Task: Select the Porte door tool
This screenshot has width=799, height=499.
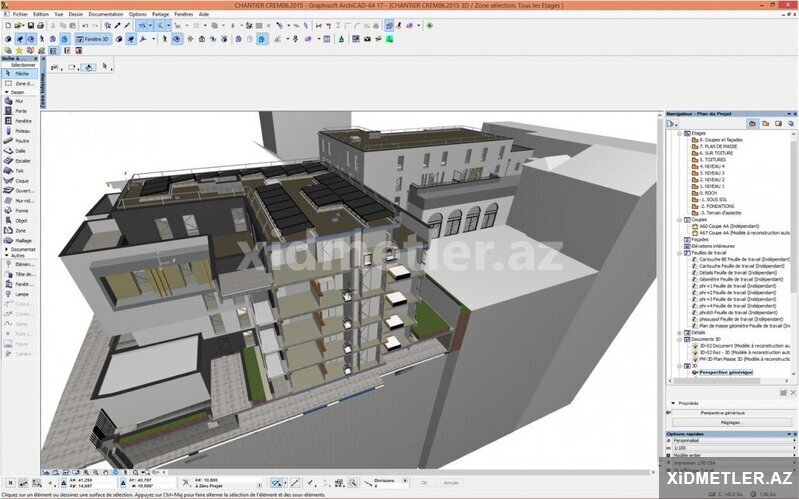Action: click(18, 111)
